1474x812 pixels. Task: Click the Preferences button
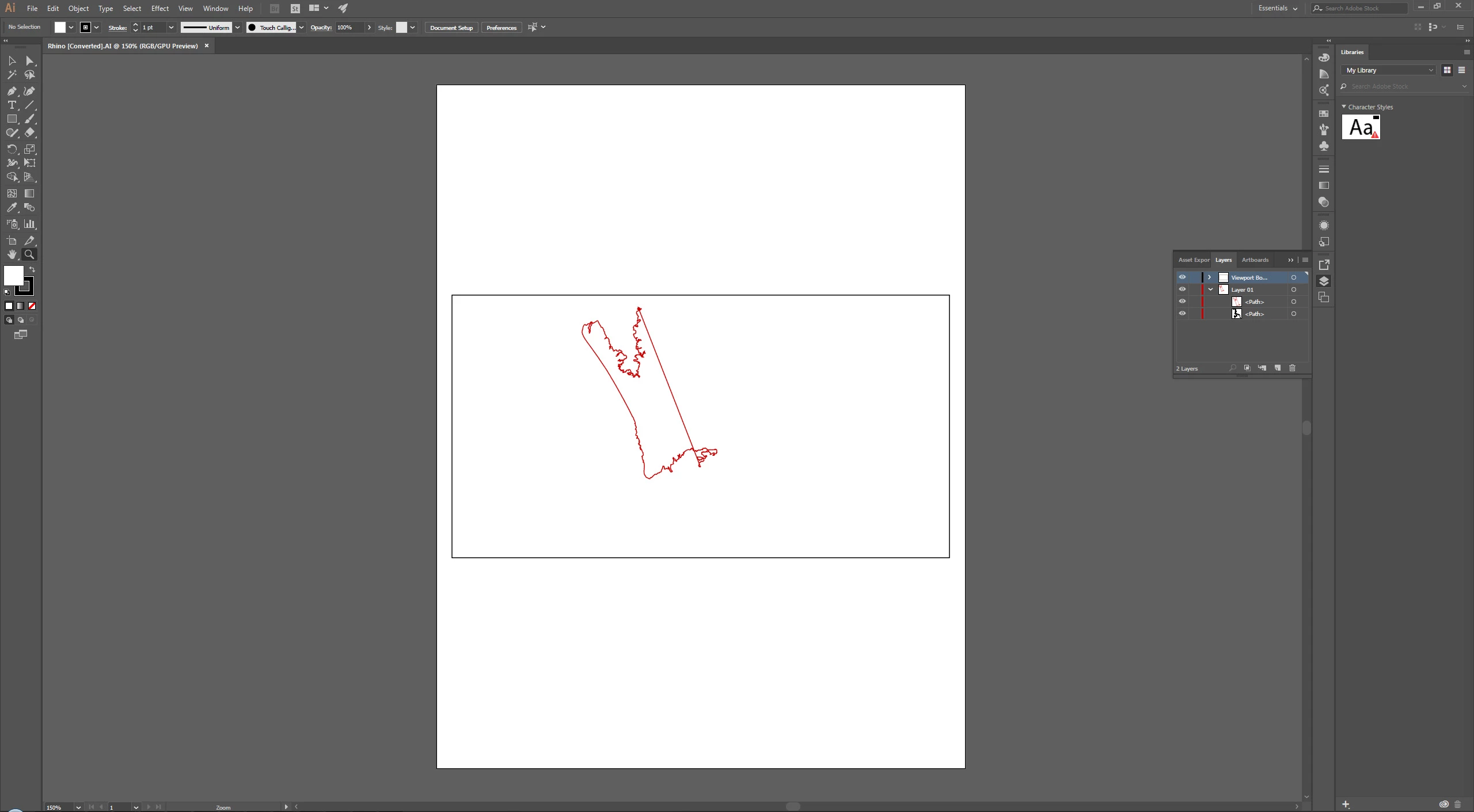point(501,28)
